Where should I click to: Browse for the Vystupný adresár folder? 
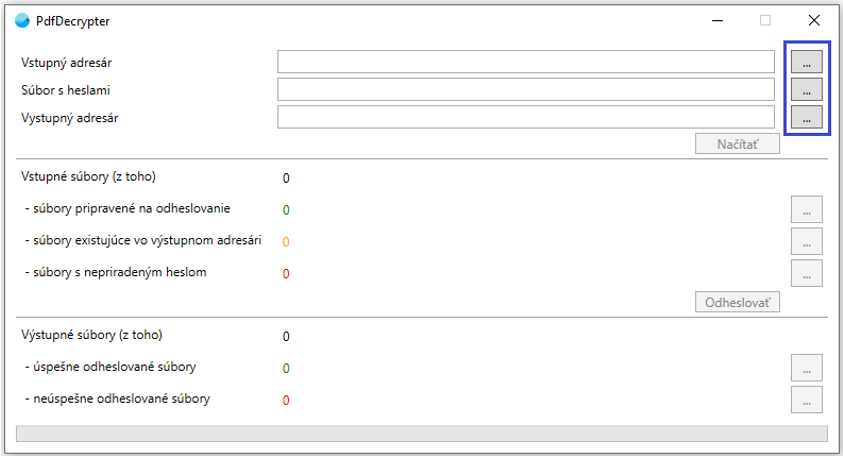pos(806,117)
